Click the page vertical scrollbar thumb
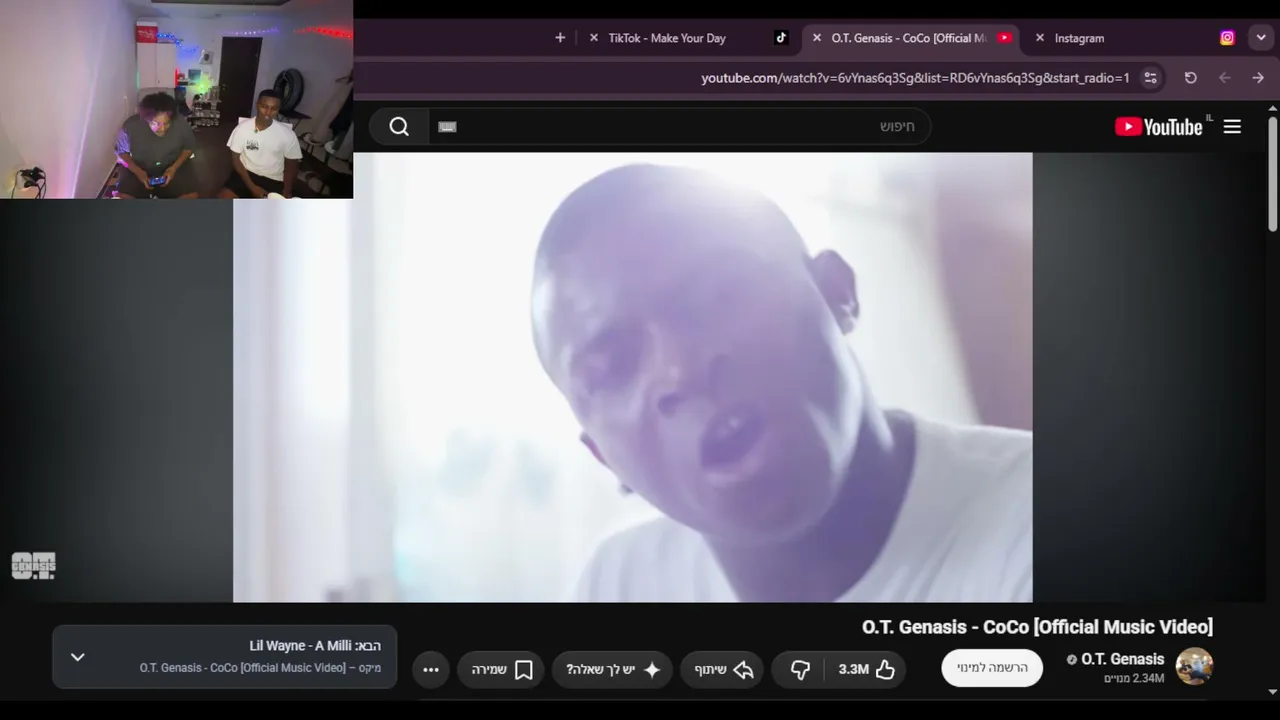 [x=1272, y=175]
